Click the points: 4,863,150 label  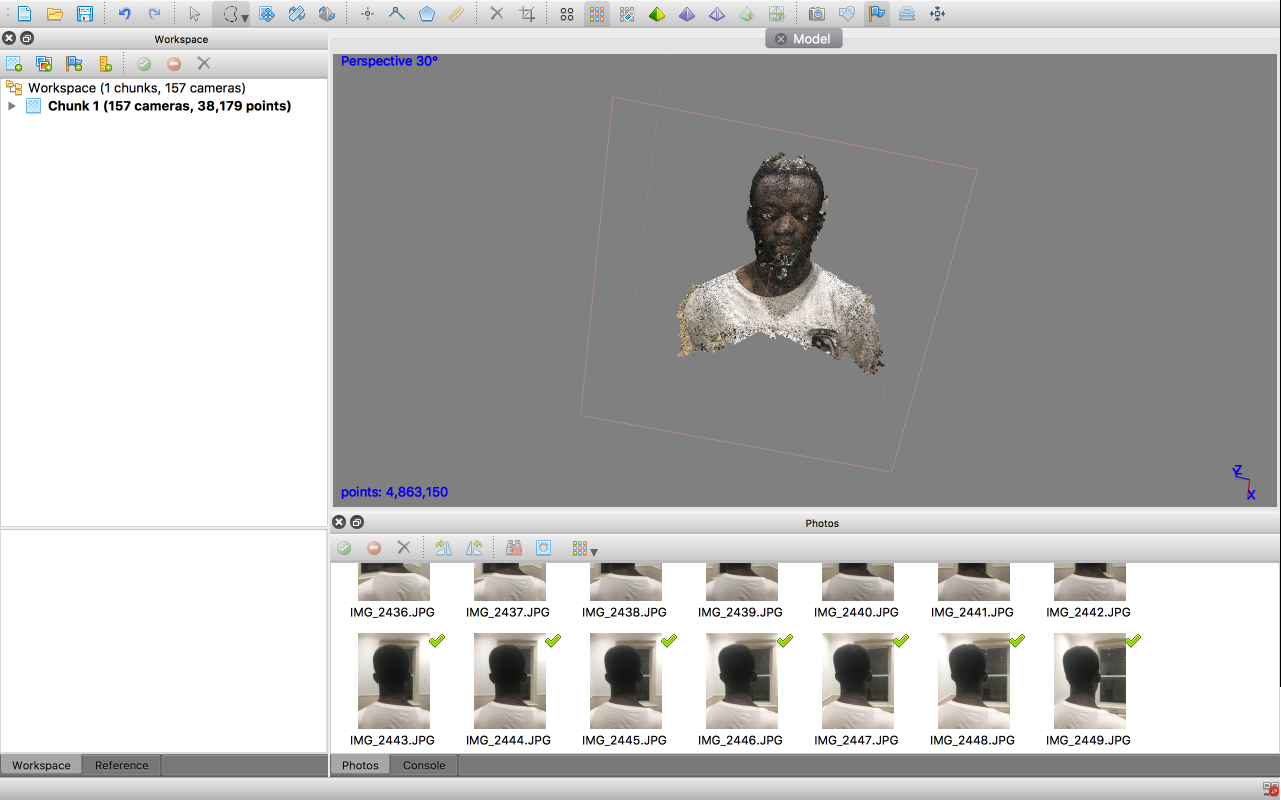394,492
